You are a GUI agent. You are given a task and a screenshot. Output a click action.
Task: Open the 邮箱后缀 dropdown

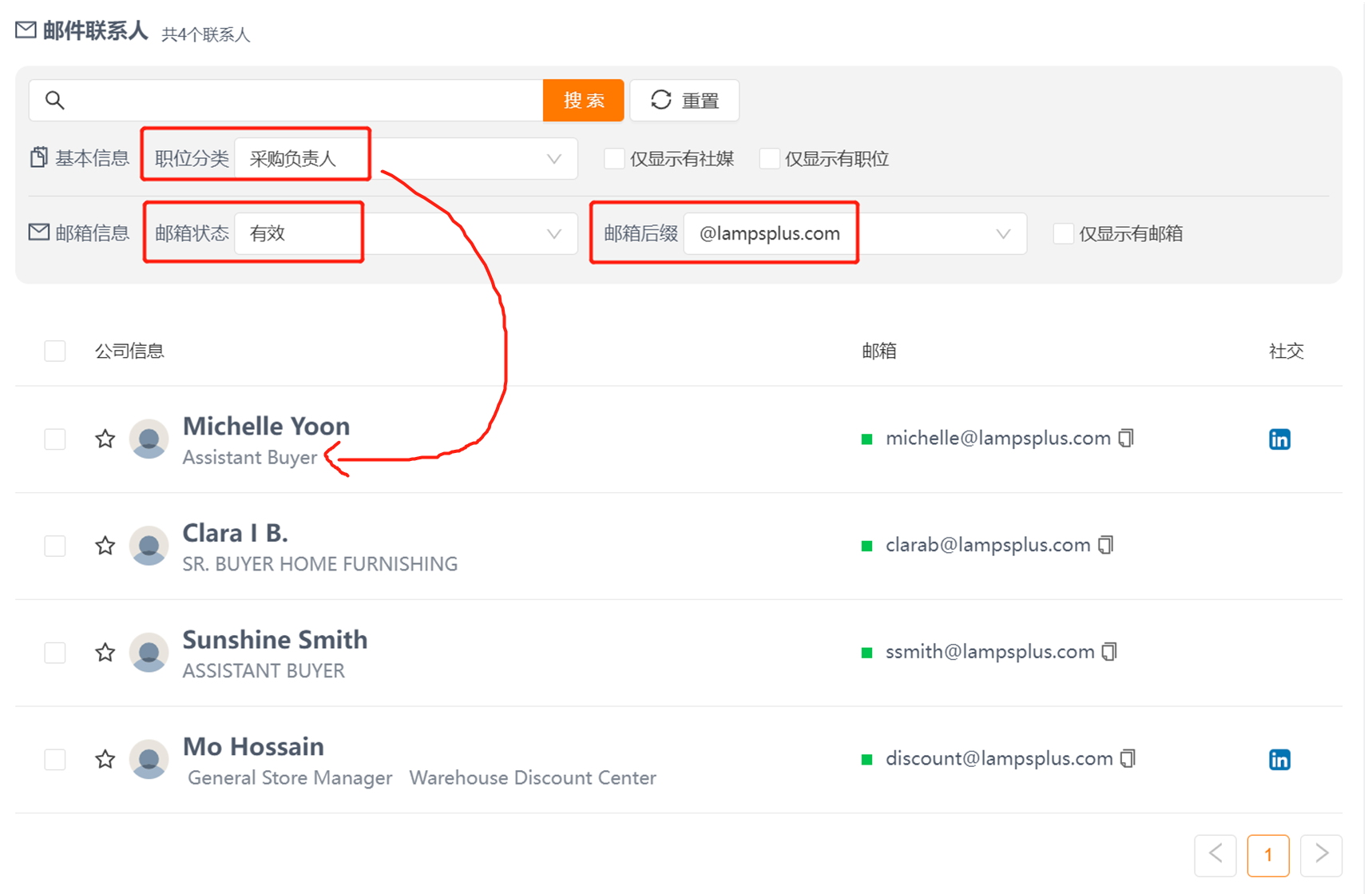pos(855,233)
